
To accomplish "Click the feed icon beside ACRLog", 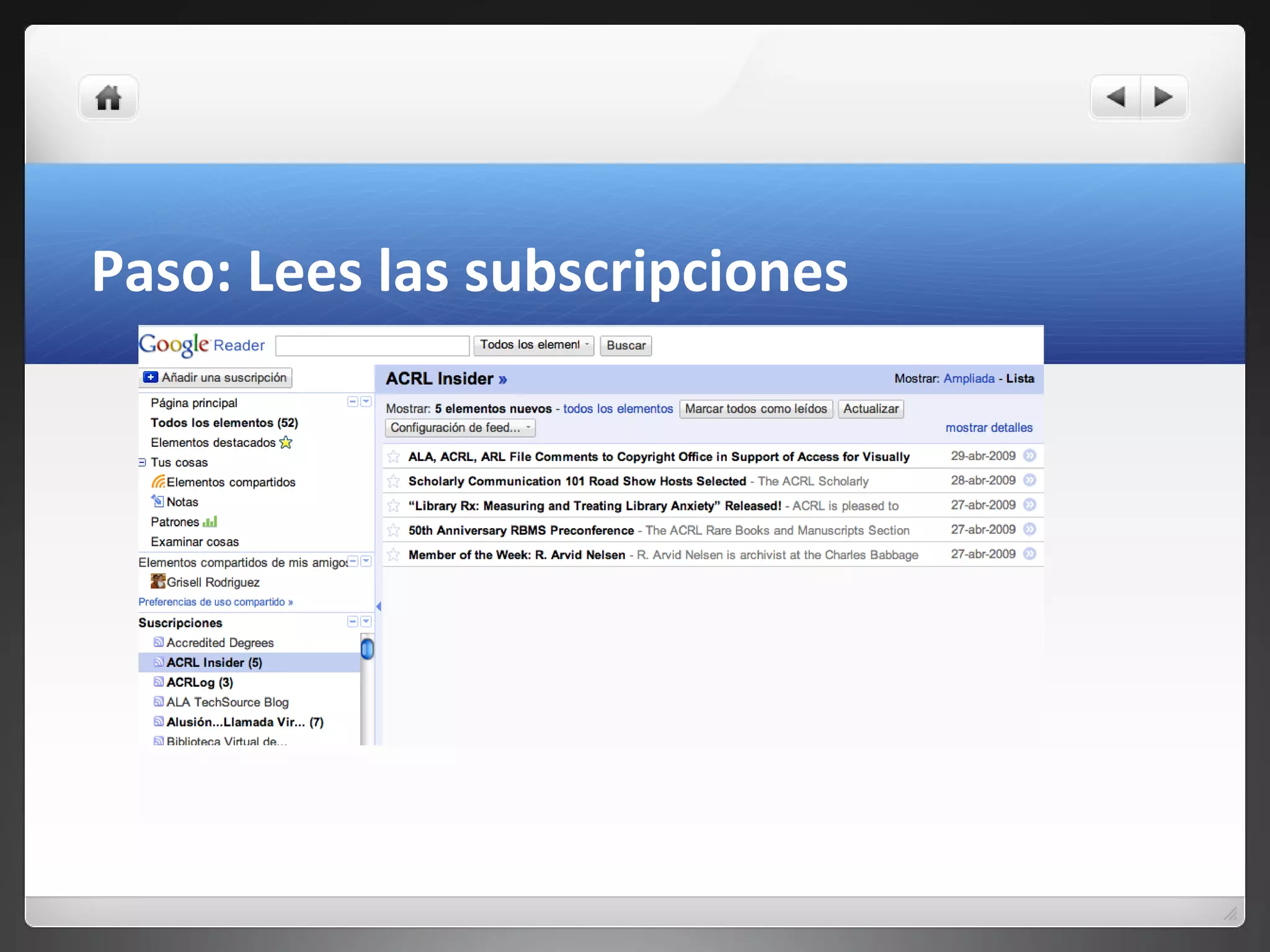I will click(x=159, y=682).
